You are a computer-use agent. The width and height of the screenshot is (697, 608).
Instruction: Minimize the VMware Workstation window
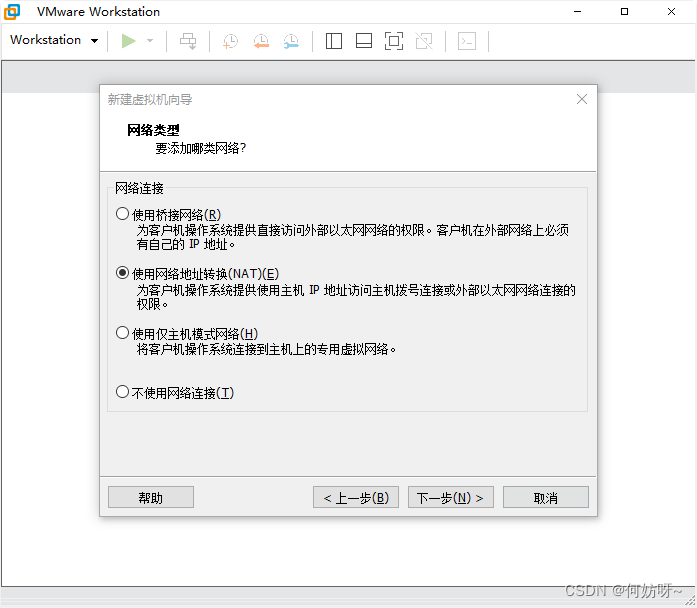click(577, 12)
